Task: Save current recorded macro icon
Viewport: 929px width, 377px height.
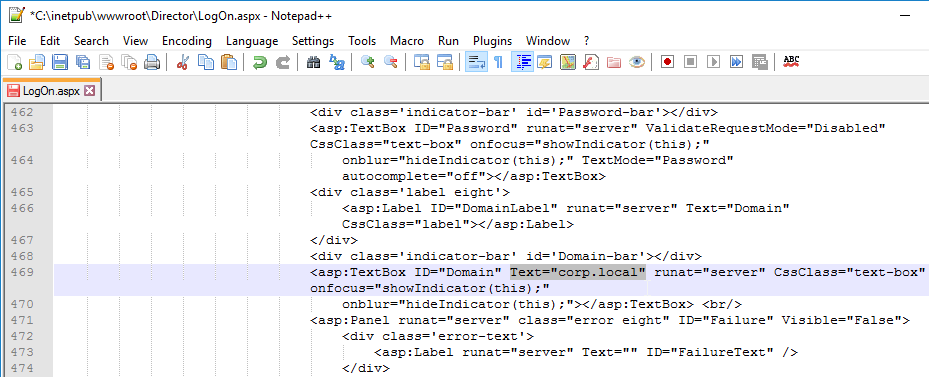Action: (760, 62)
